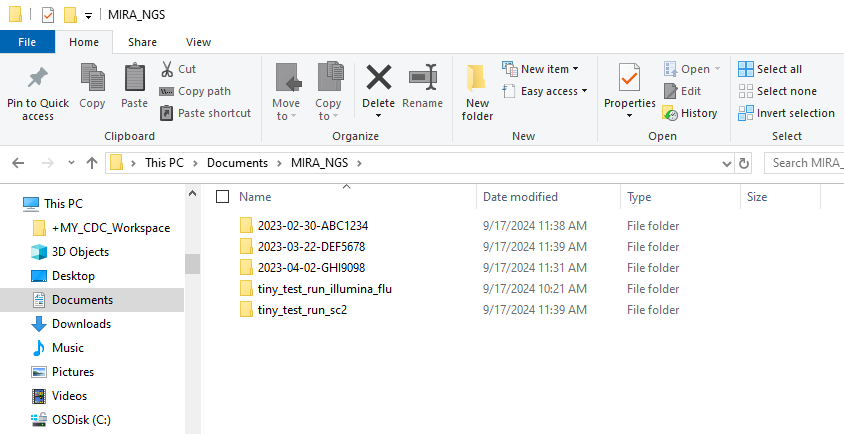Select folder 2023-02-30-ABC1234
The image size is (844, 434).
(304, 226)
